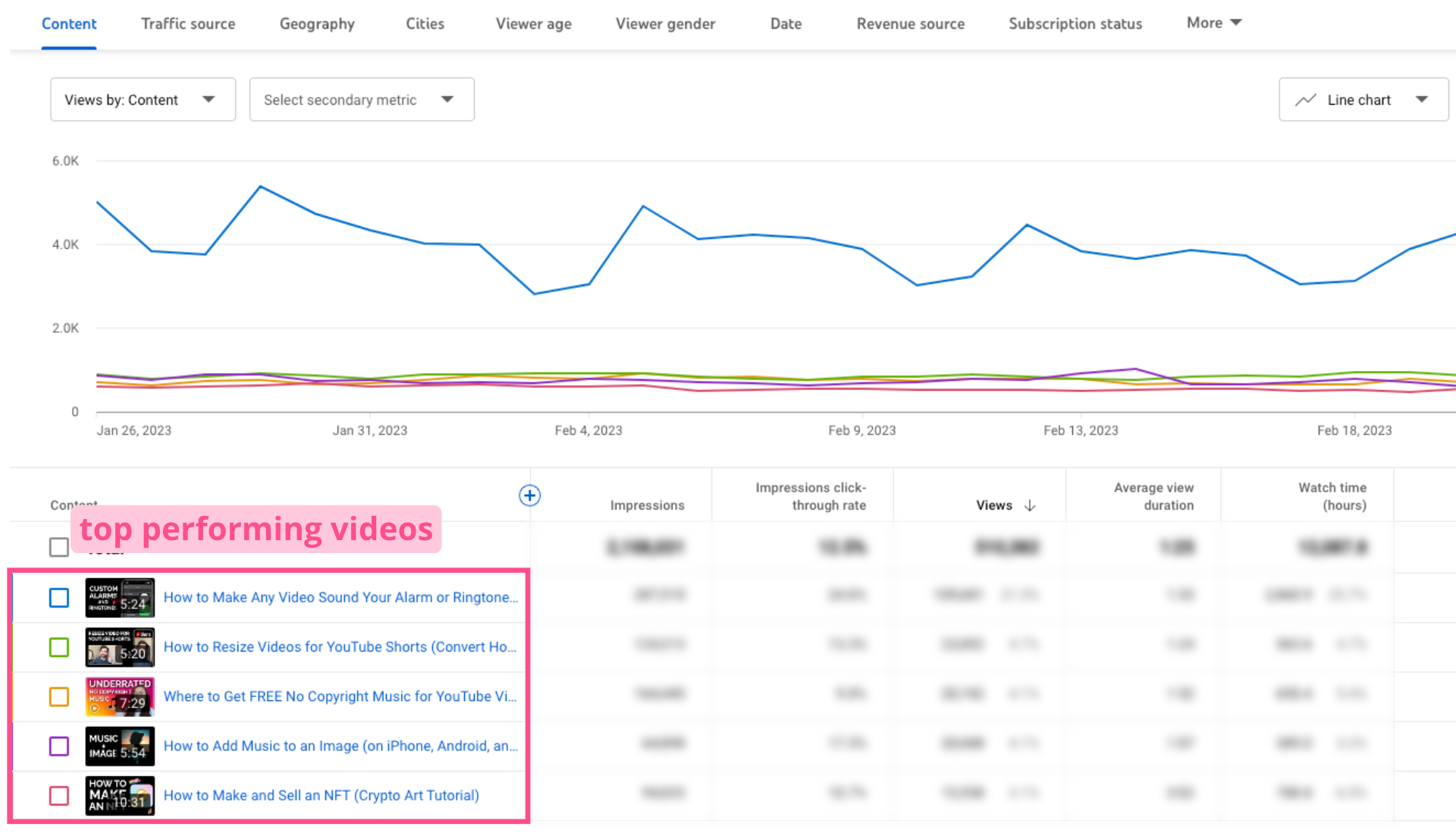Check the Total row checkbox
The width and height of the screenshot is (1456, 833).
59,547
